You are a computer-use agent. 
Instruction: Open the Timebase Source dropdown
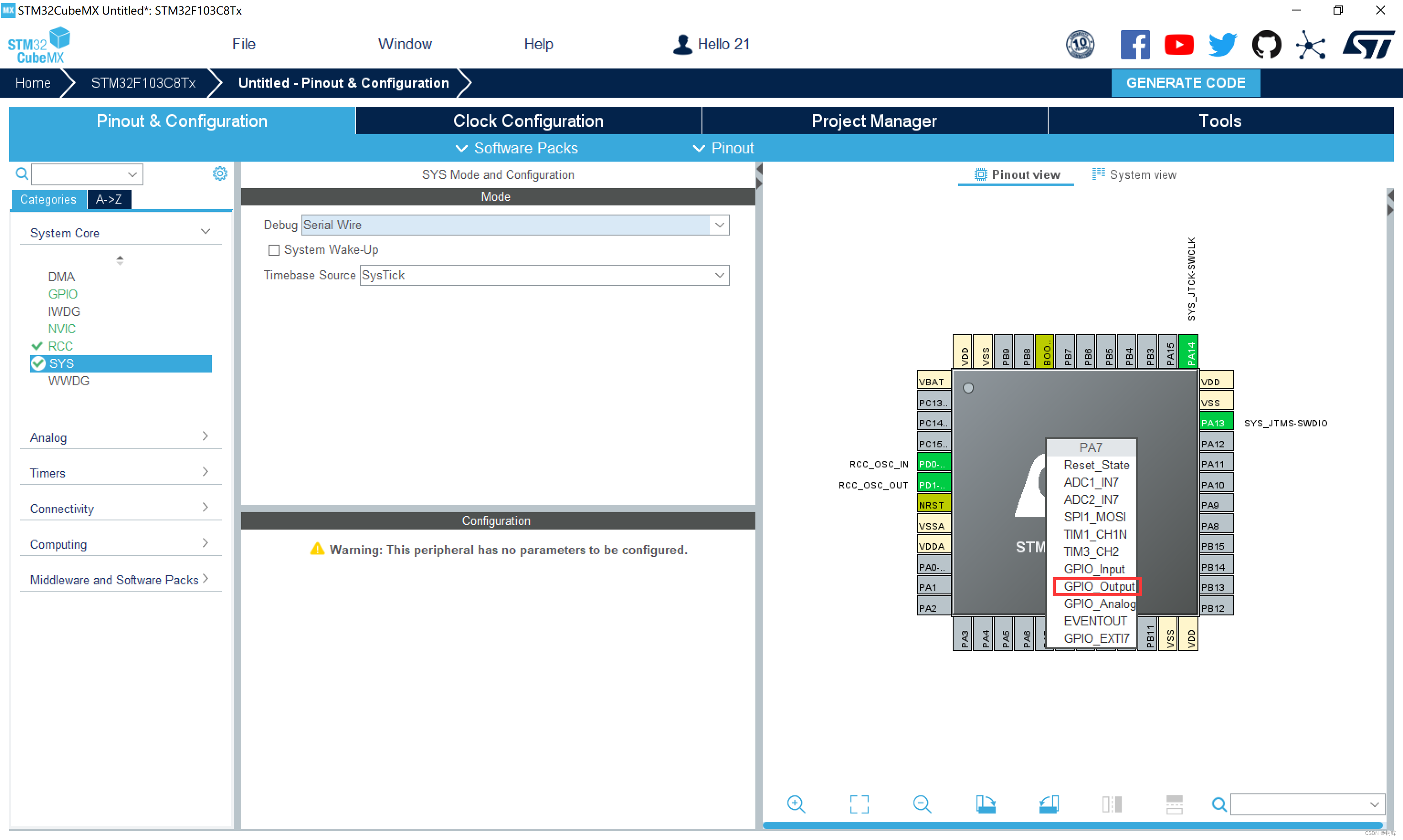[719, 276]
